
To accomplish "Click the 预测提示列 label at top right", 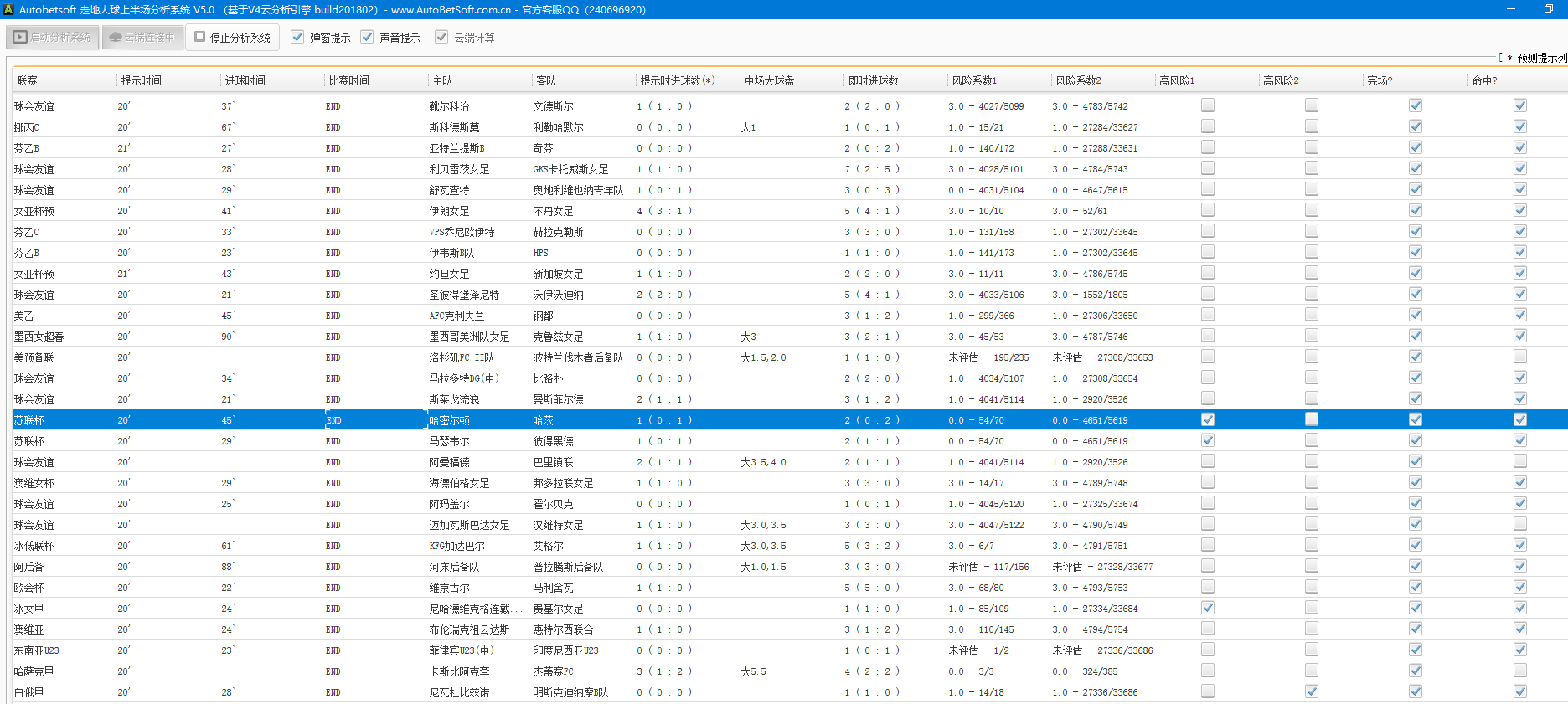I will click(1540, 58).
